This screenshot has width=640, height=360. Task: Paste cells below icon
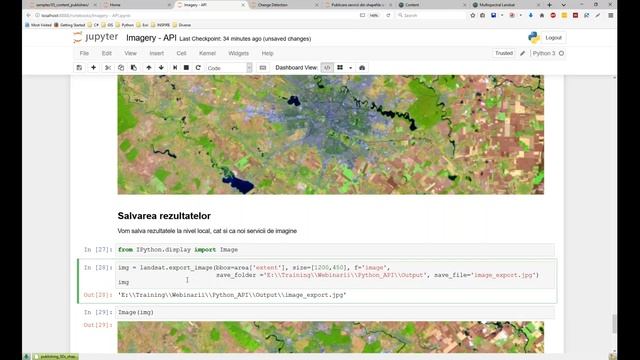point(133,68)
